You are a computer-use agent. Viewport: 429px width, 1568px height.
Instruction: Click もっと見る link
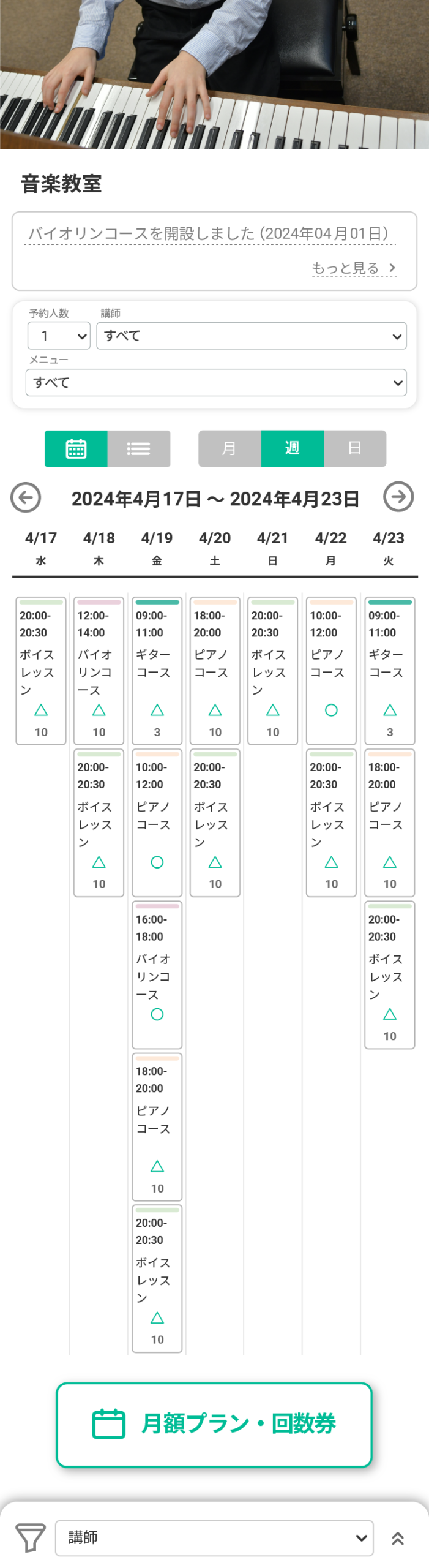(x=354, y=268)
